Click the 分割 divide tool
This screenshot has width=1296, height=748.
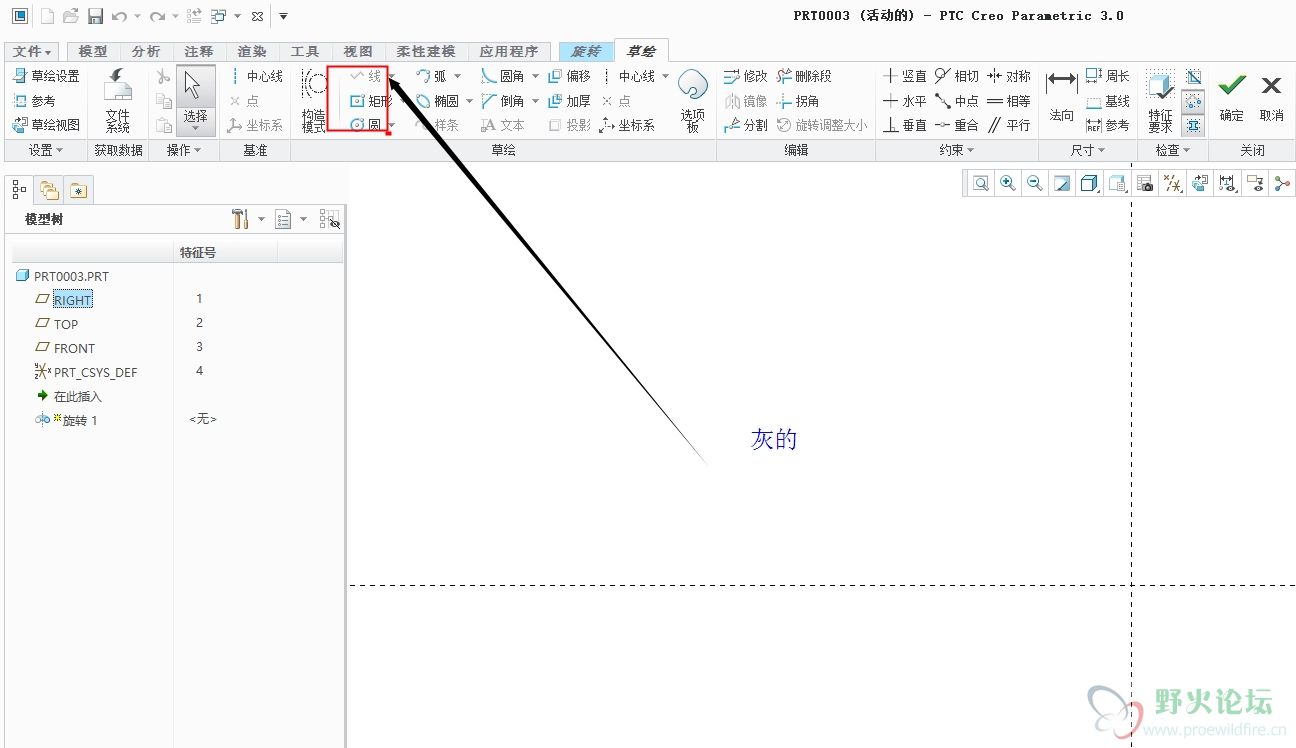pyautogui.click(x=746, y=125)
